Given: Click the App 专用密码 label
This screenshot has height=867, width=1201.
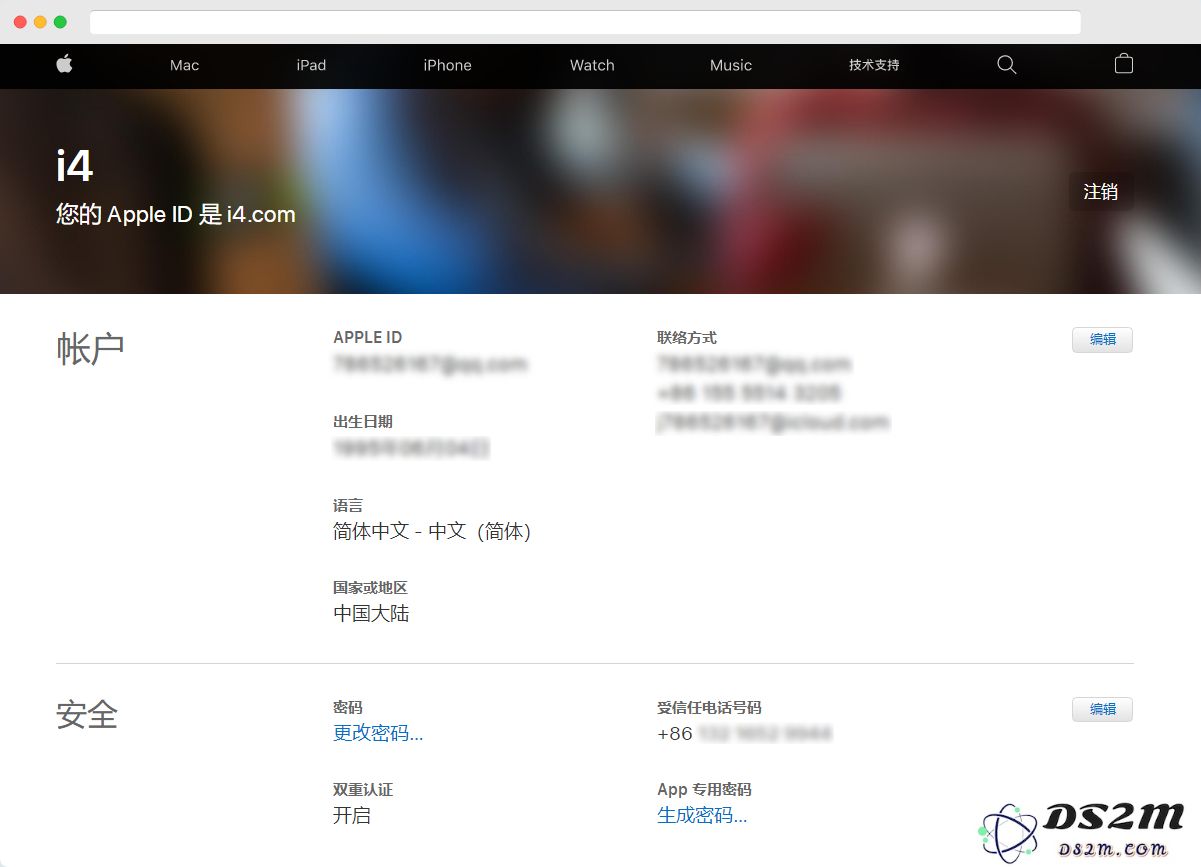Looking at the screenshot, I should (704, 789).
